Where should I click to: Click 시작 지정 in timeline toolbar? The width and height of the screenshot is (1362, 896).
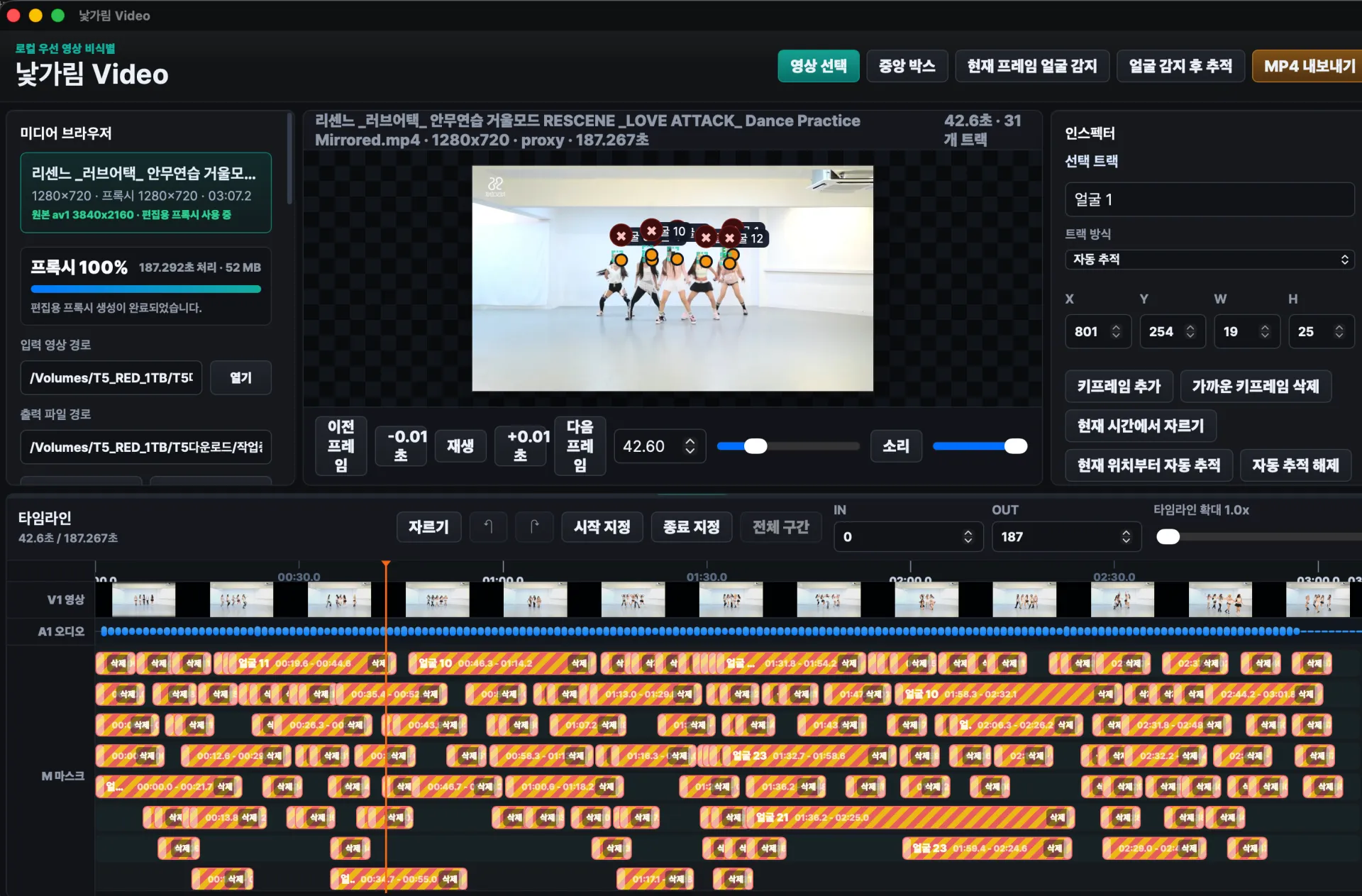click(x=602, y=526)
